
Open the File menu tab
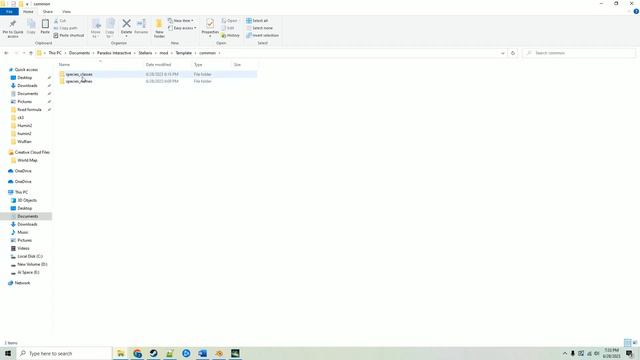(x=9, y=12)
